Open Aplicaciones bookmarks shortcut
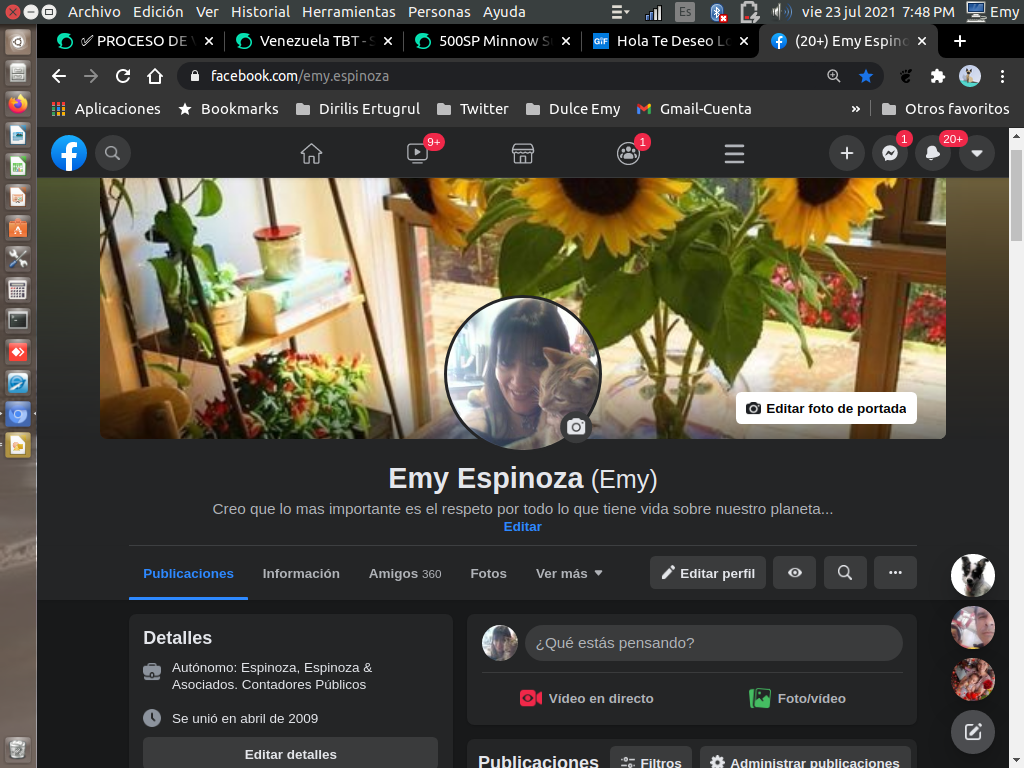This screenshot has height=768, width=1024. point(106,109)
